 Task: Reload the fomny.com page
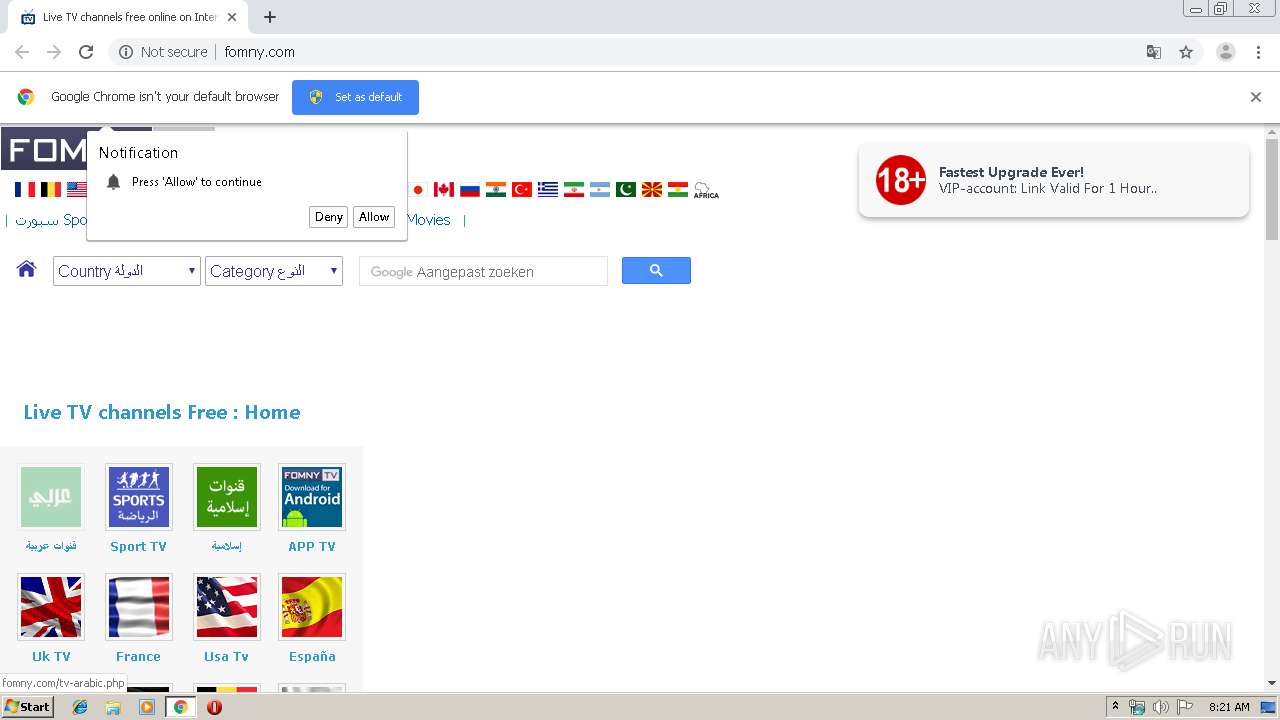86,52
